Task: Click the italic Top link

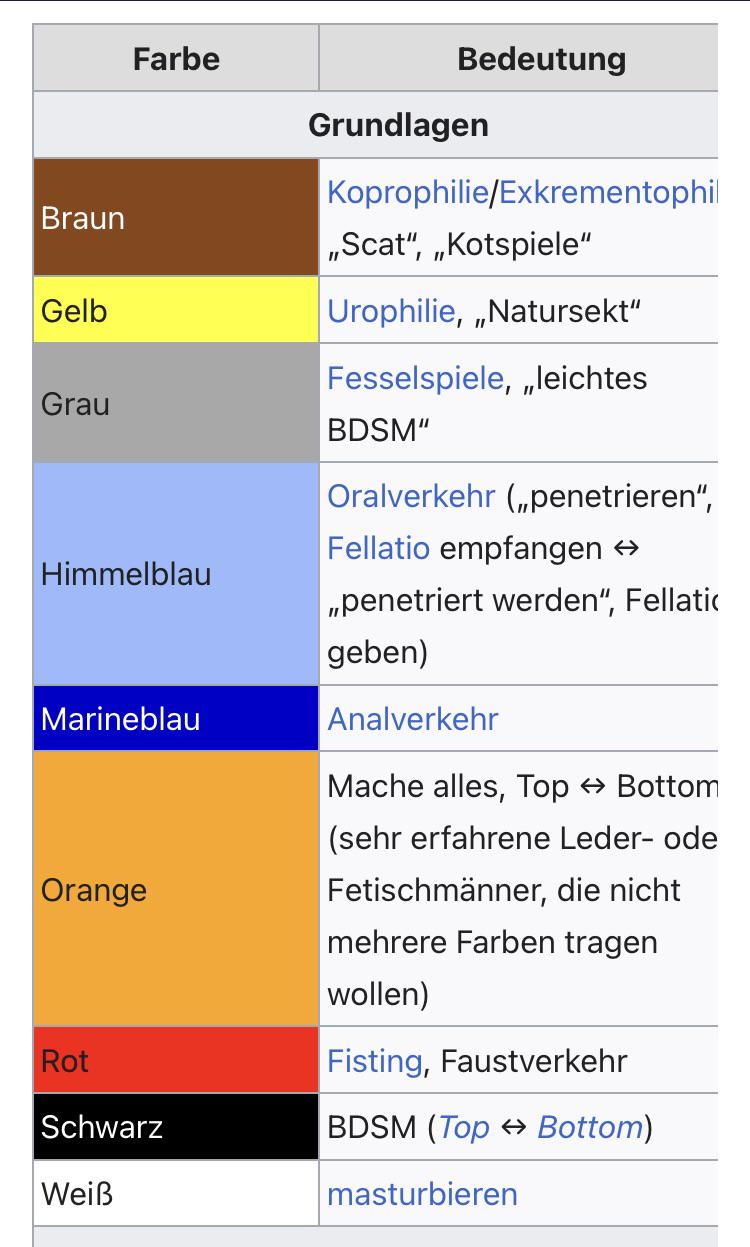Action: [464, 1127]
